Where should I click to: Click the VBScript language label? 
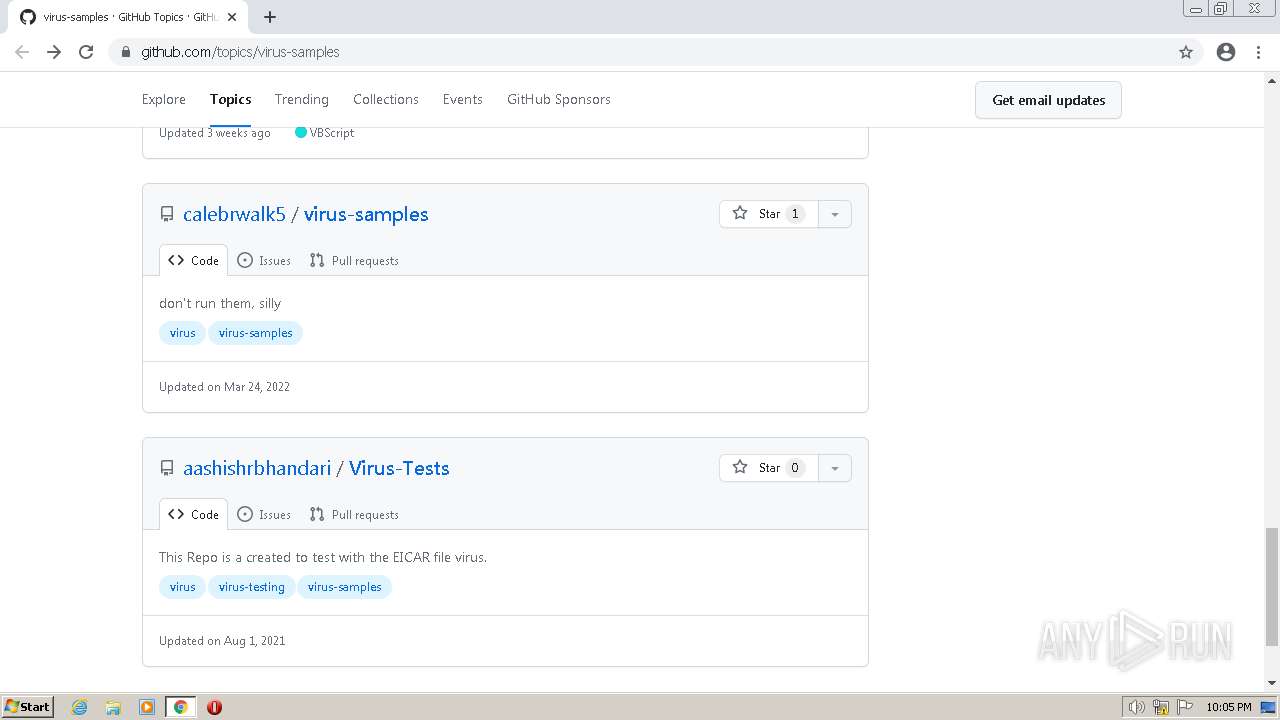coord(332,132)
